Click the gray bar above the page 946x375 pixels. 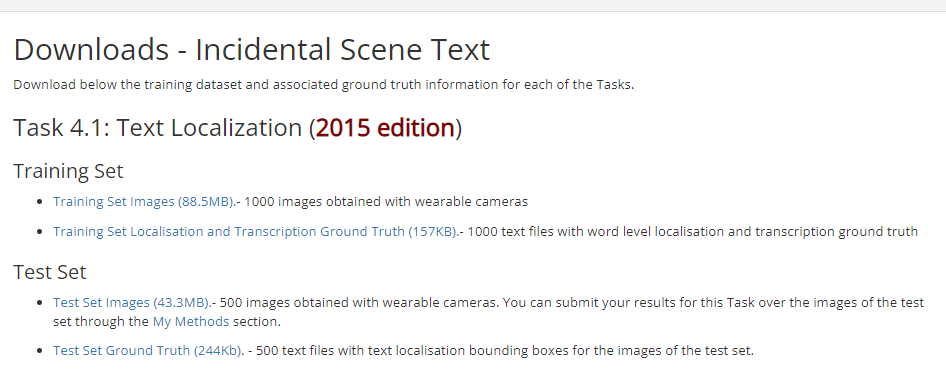coord(473,5)
